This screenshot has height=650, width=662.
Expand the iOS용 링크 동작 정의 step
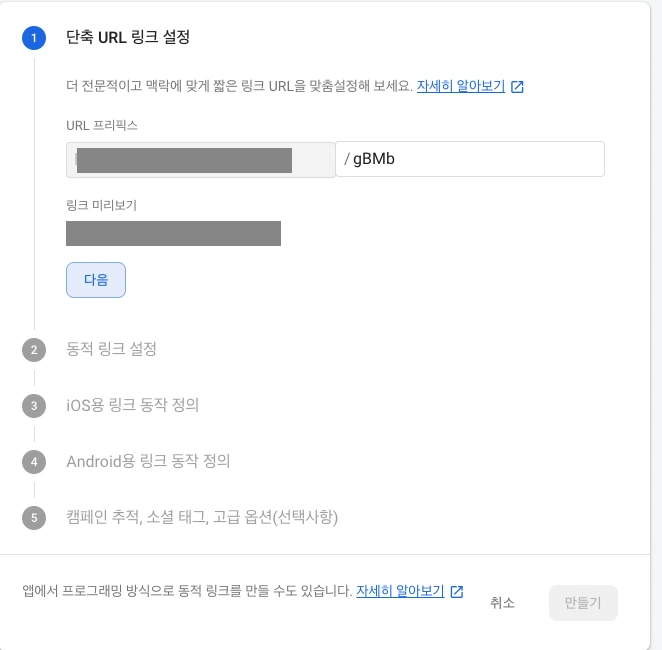(132, 405)
